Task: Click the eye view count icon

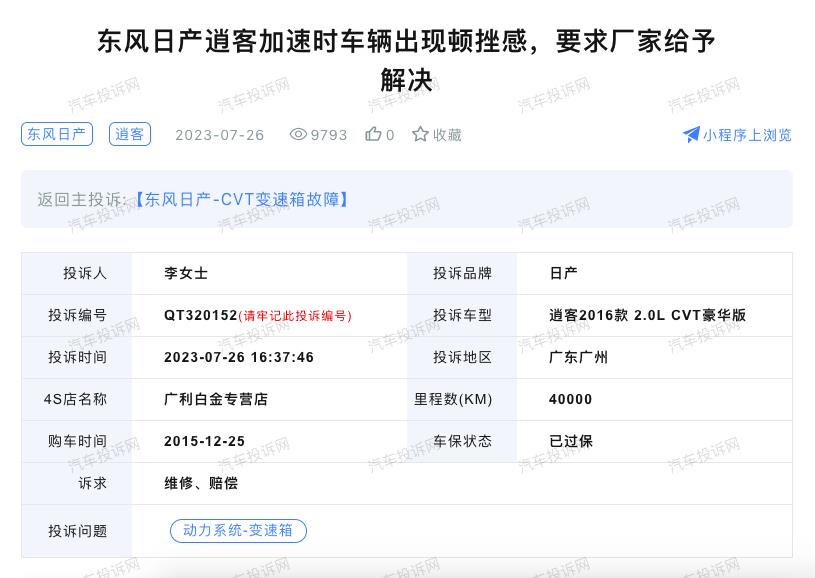Action: pos(298,135)
